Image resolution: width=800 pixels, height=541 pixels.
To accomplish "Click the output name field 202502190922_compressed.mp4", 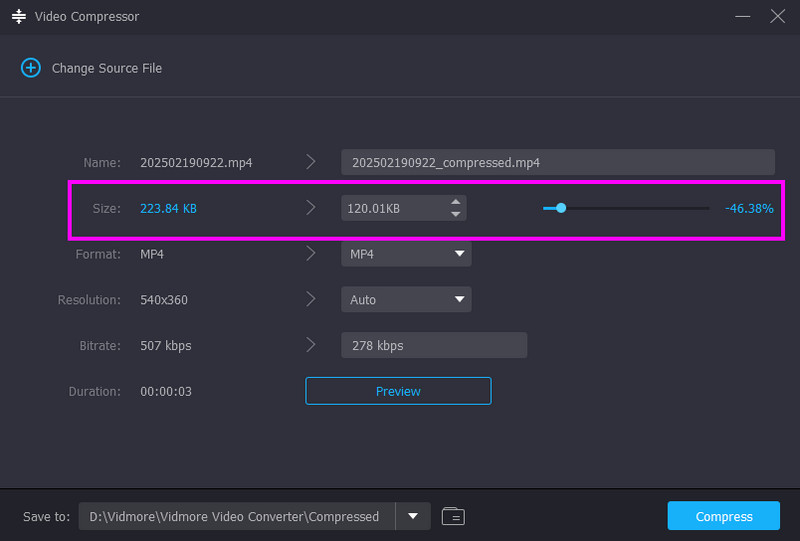I will pyautogui.click(x=557, y=162).
